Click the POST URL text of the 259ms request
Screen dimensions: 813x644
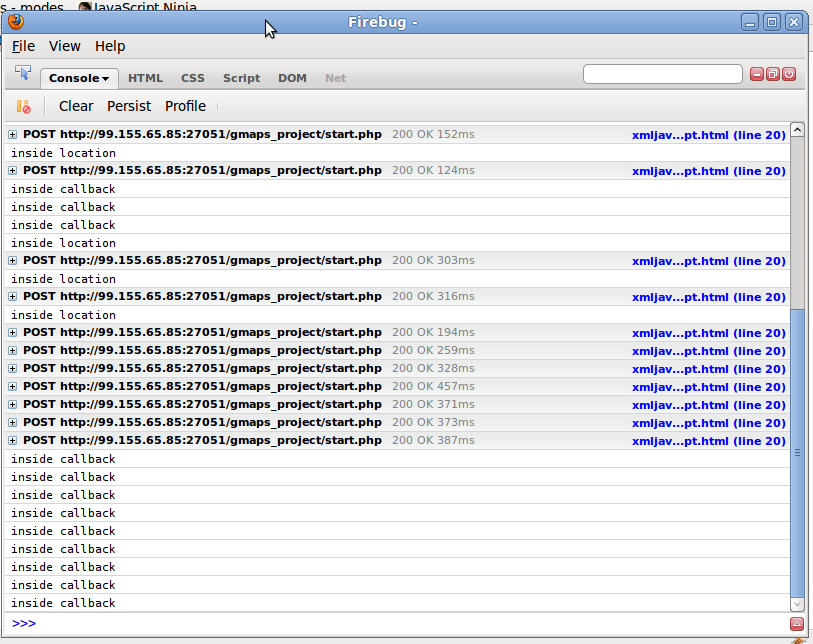[221, 351]
